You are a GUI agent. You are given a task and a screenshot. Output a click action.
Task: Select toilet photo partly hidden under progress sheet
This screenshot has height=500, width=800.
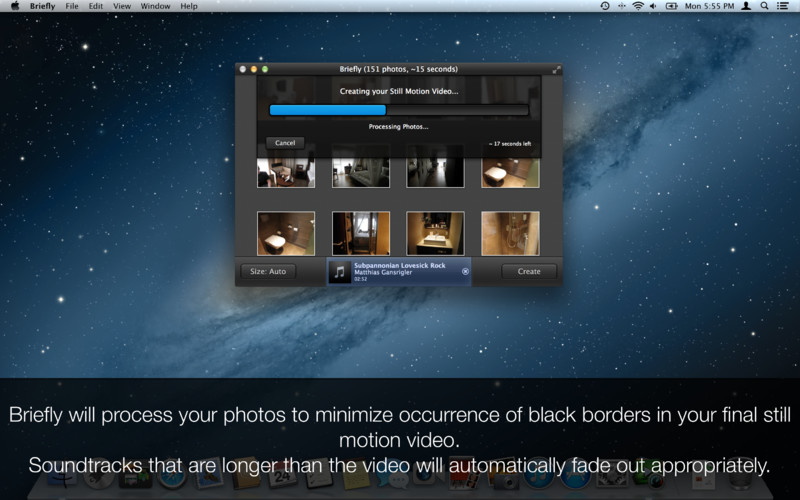pos(510,173)
